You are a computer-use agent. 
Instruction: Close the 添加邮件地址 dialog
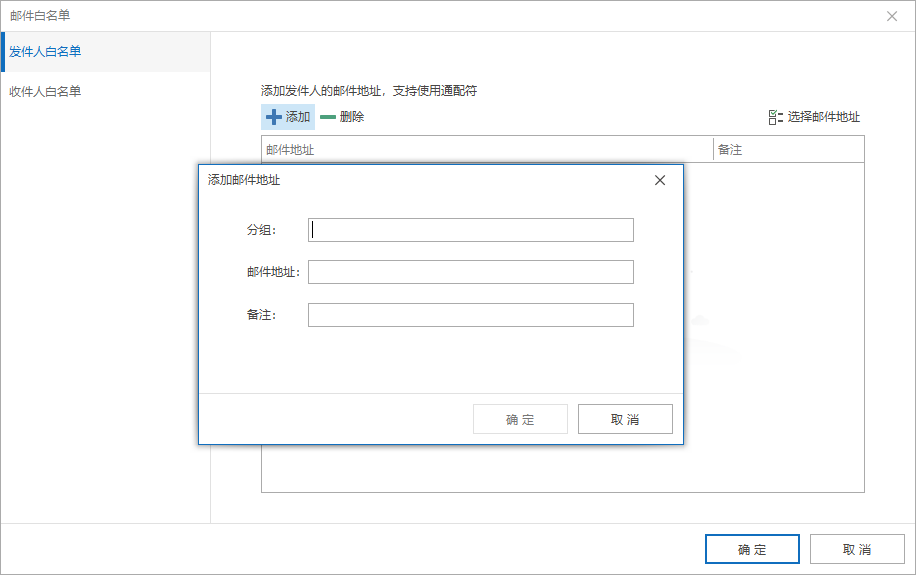[x=660, y=180]
